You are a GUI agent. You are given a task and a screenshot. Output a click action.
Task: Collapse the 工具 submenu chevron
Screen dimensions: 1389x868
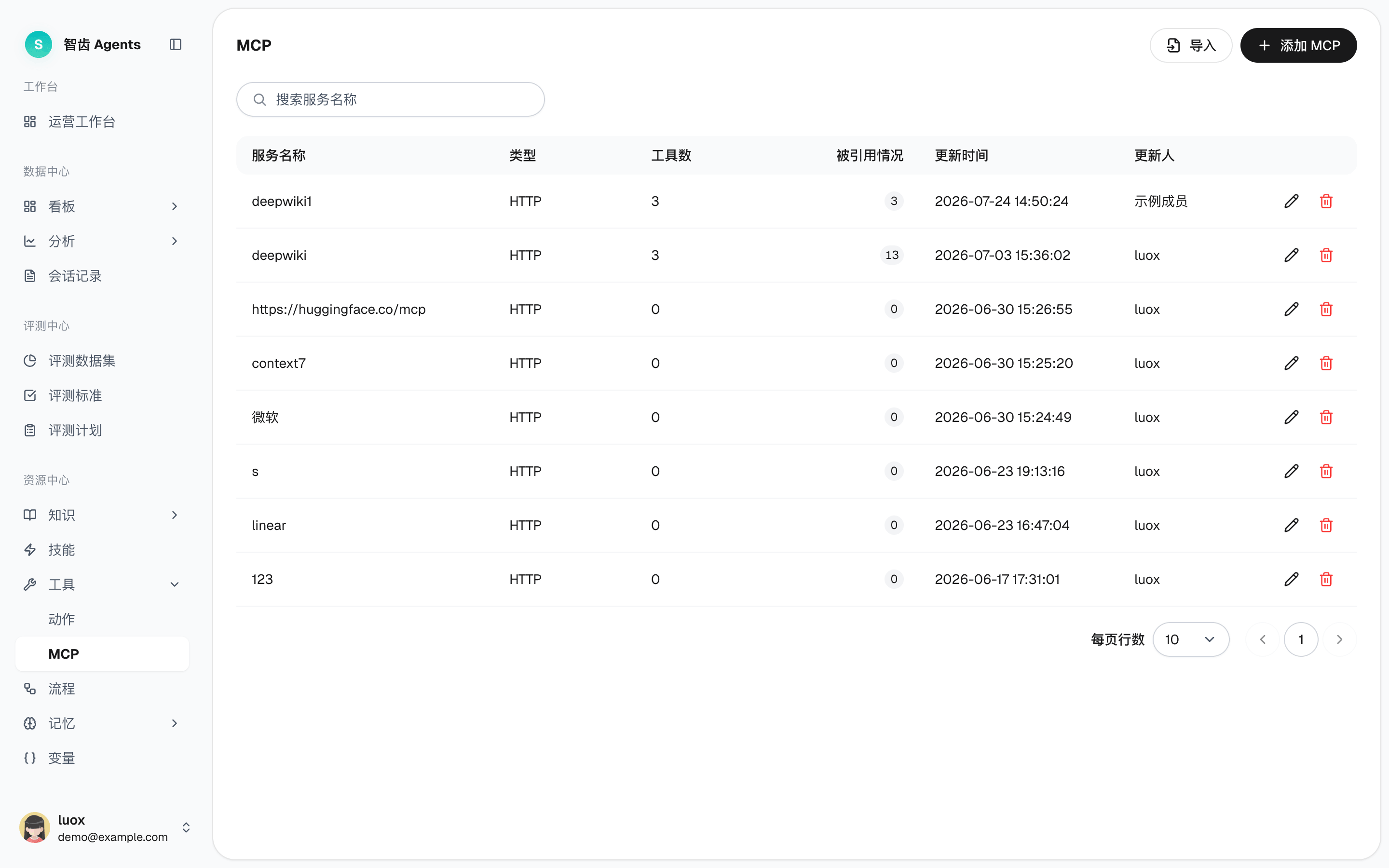tap(175, 584)
